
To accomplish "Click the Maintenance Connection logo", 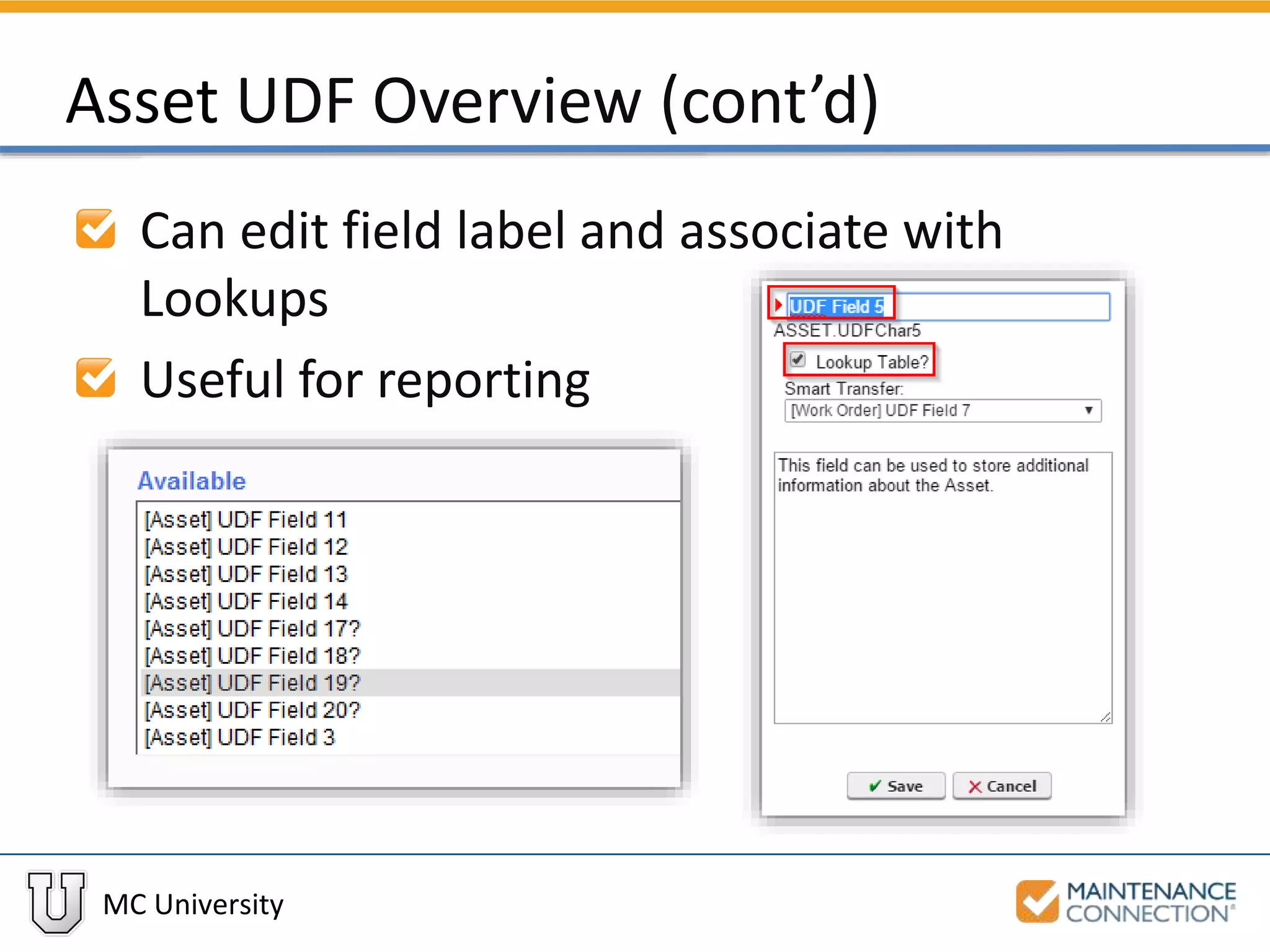I will tap(1126, 902).
